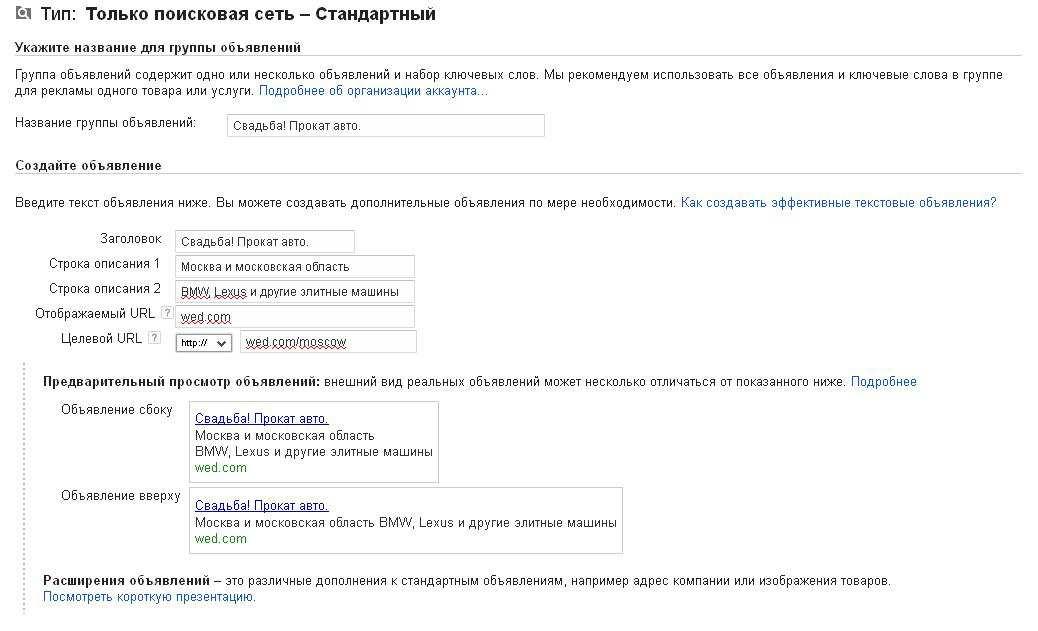This screenshot has width=1038, height=631.
Task: Select the Строка описания 1 field
Action: point(294,266)
